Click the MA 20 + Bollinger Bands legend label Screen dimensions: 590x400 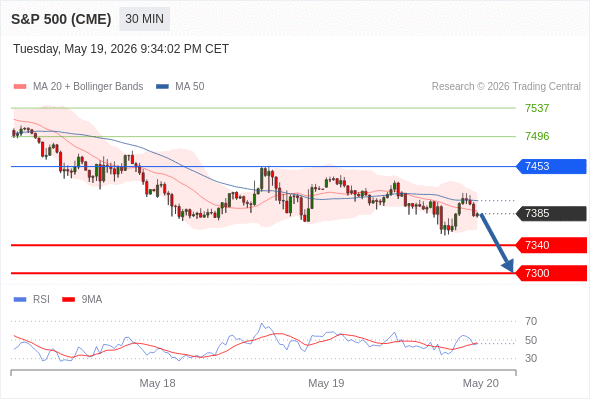click(x=88, y=87)
